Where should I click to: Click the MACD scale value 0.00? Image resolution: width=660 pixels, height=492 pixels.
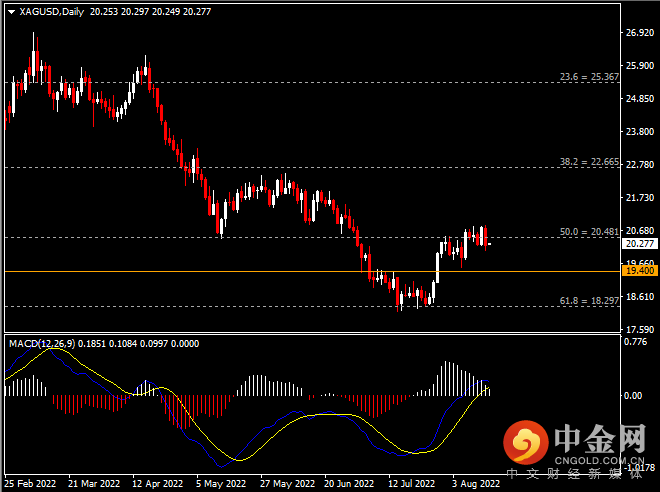633,396
